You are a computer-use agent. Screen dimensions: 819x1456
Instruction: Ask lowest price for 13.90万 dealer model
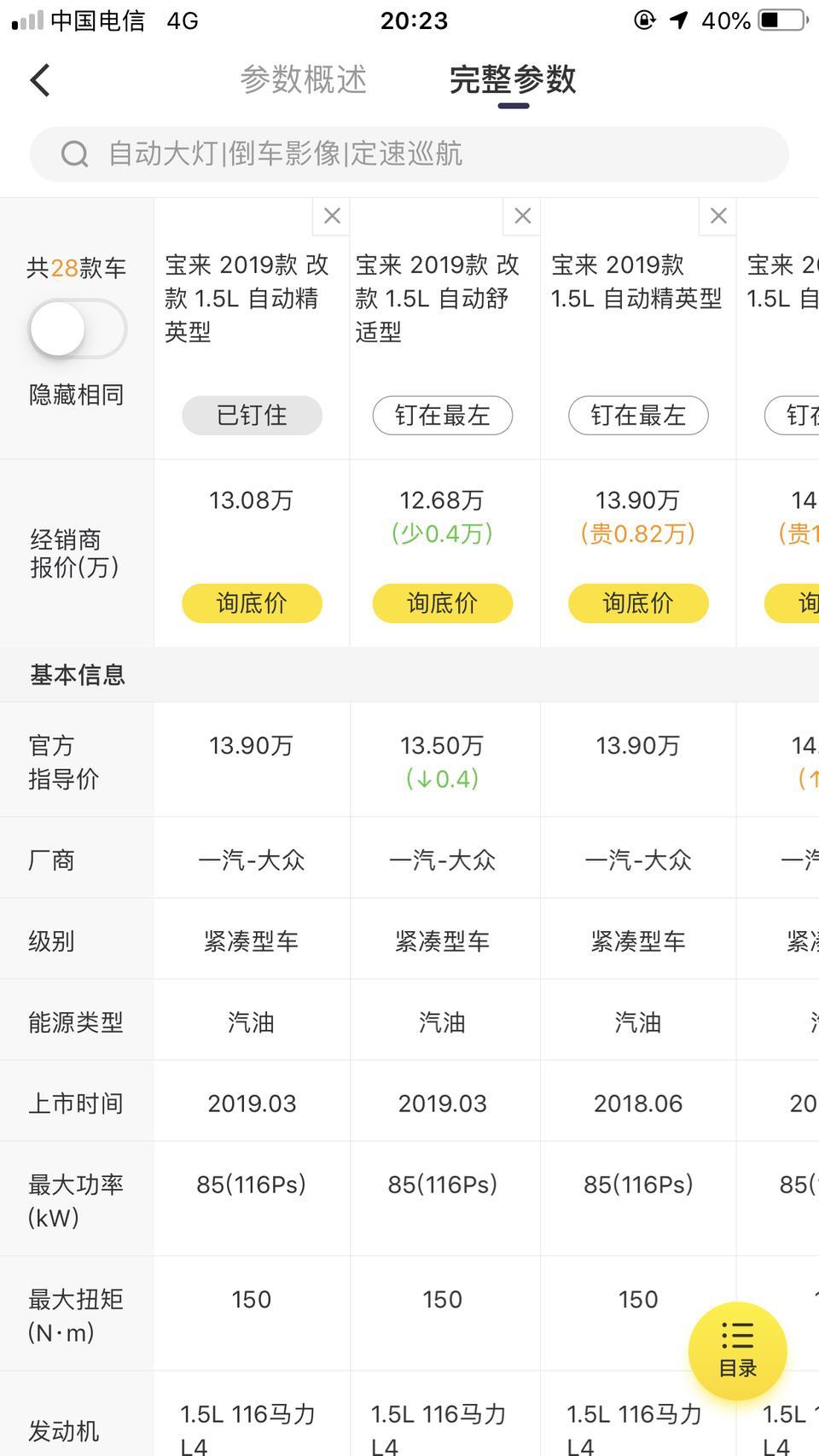tap(638, 603)
